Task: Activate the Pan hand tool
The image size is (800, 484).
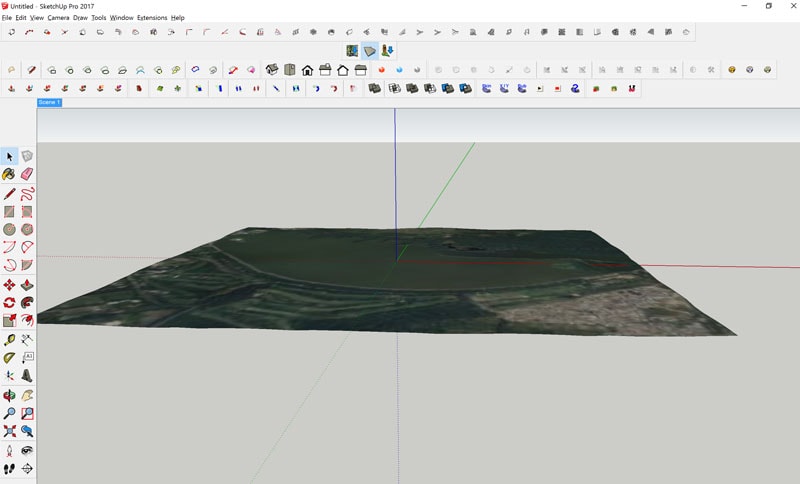Action: pyautogui.click(x=27, y=395)
